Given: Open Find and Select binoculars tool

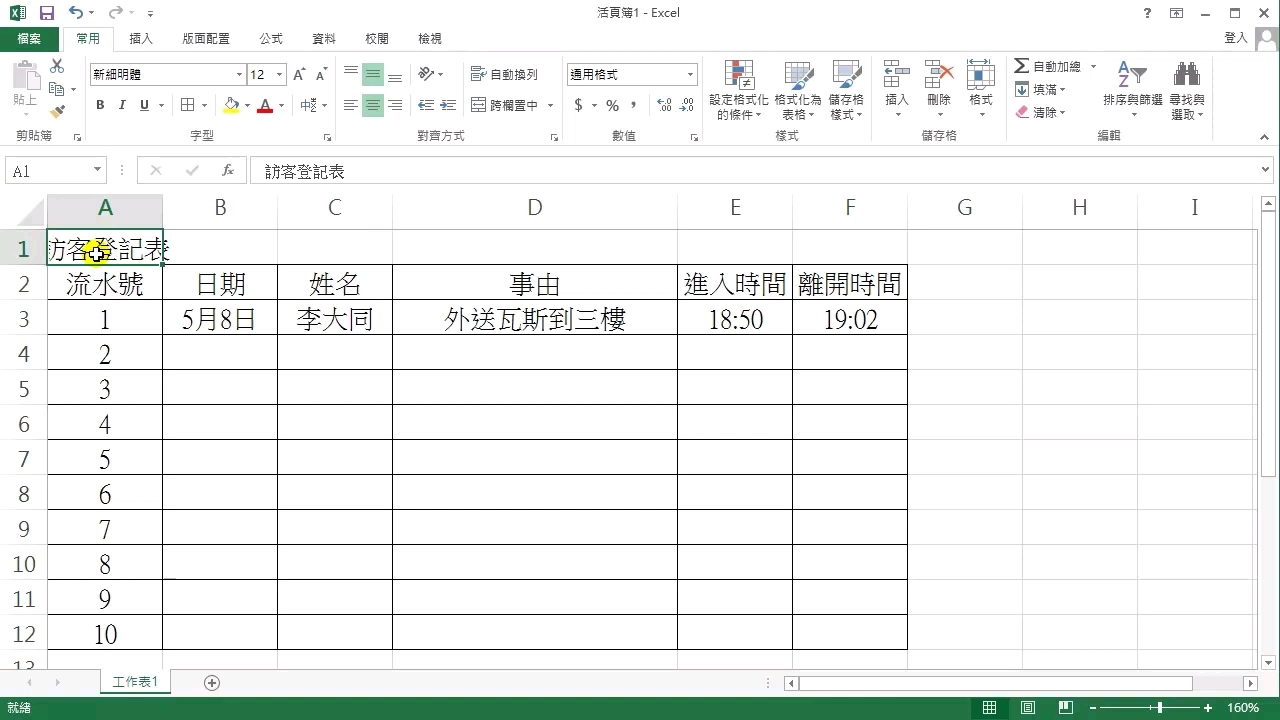Looking at the screenshot, I should tap(1187, 90).
